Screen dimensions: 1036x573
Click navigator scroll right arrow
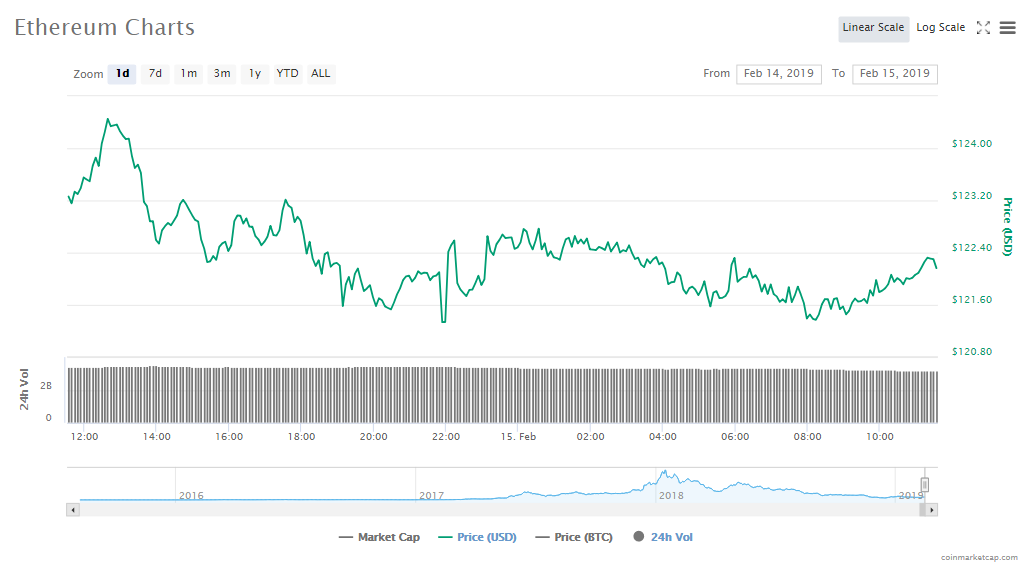932,510
